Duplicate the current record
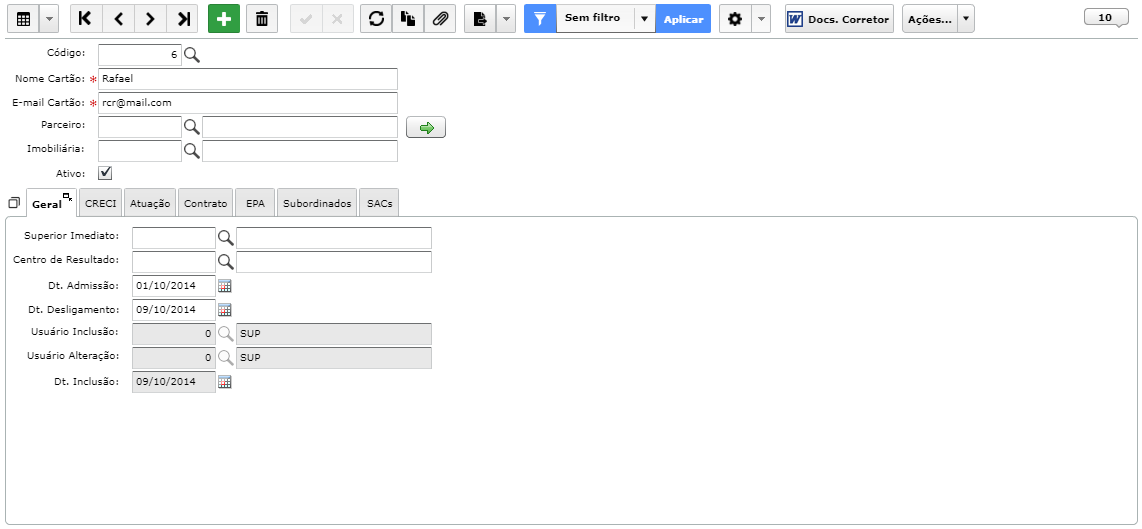1142x529 pixels. click(408, 20)
